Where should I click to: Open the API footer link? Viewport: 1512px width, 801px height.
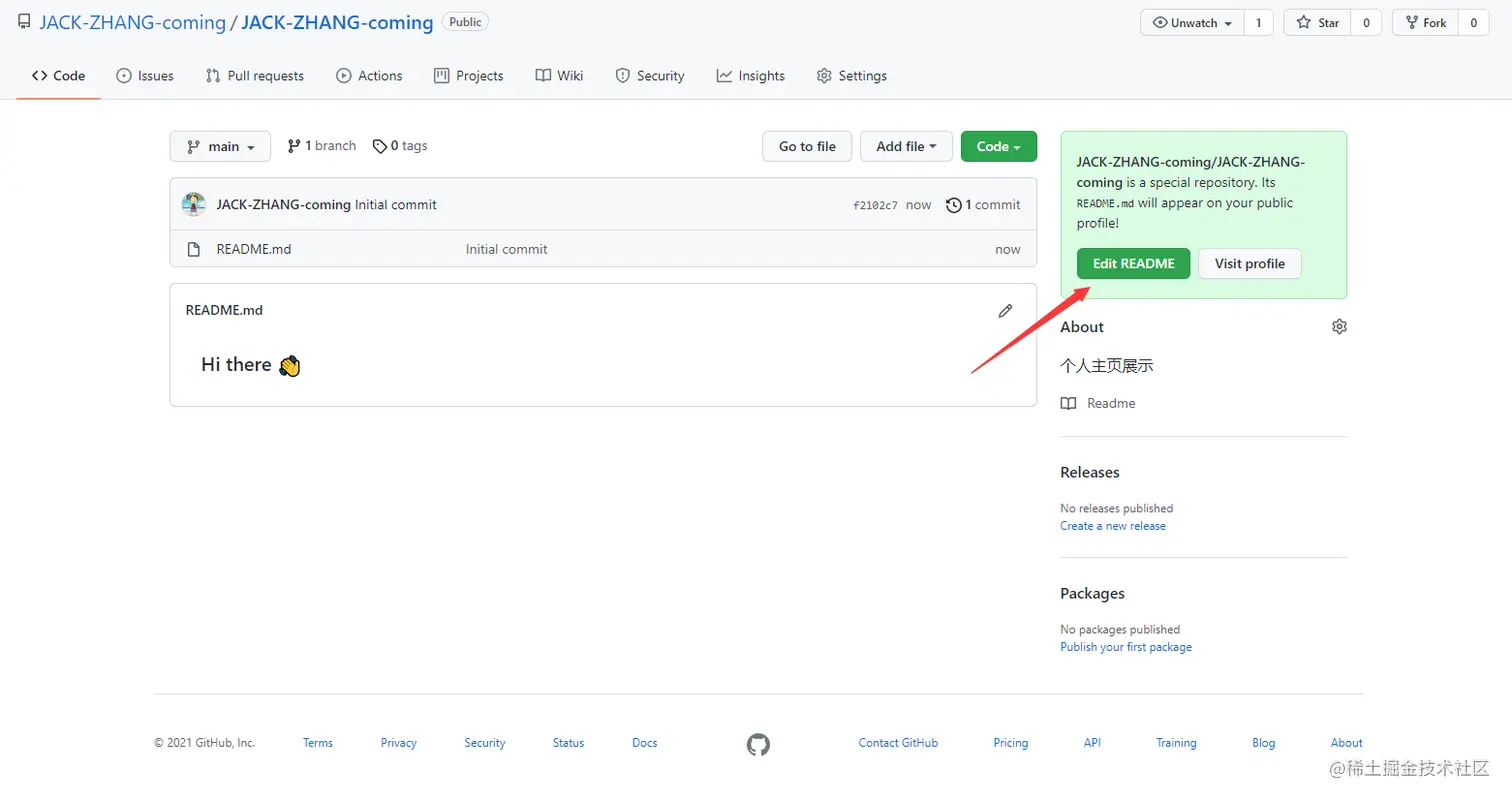pyautogui.click(x=1093, y=743)
